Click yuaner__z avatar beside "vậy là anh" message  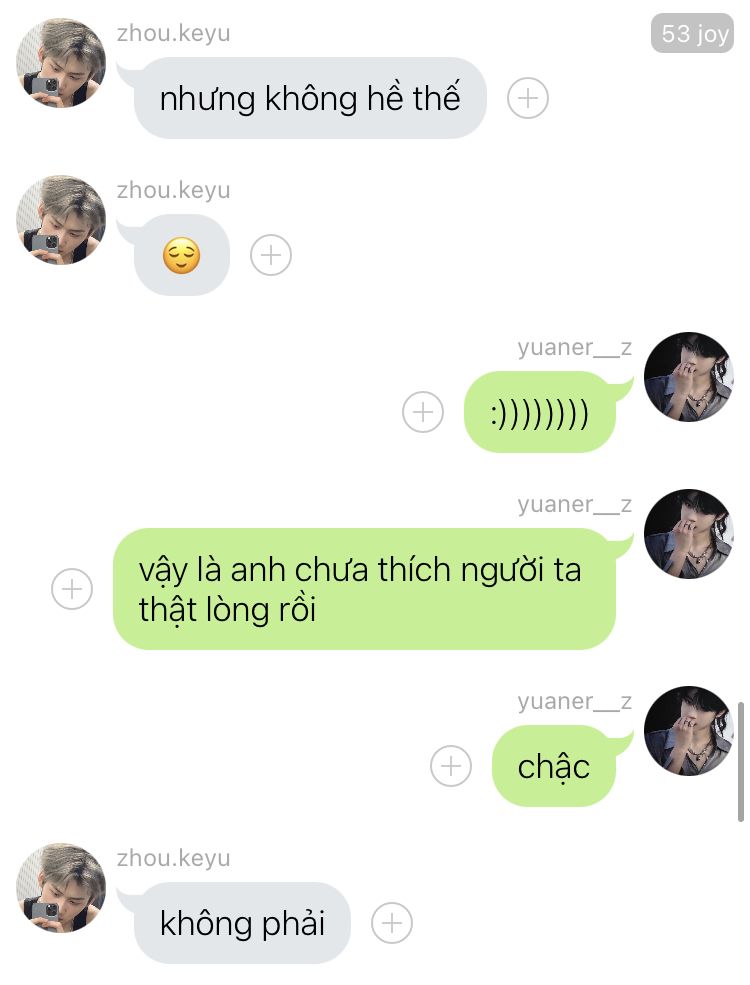pos(689,534)
